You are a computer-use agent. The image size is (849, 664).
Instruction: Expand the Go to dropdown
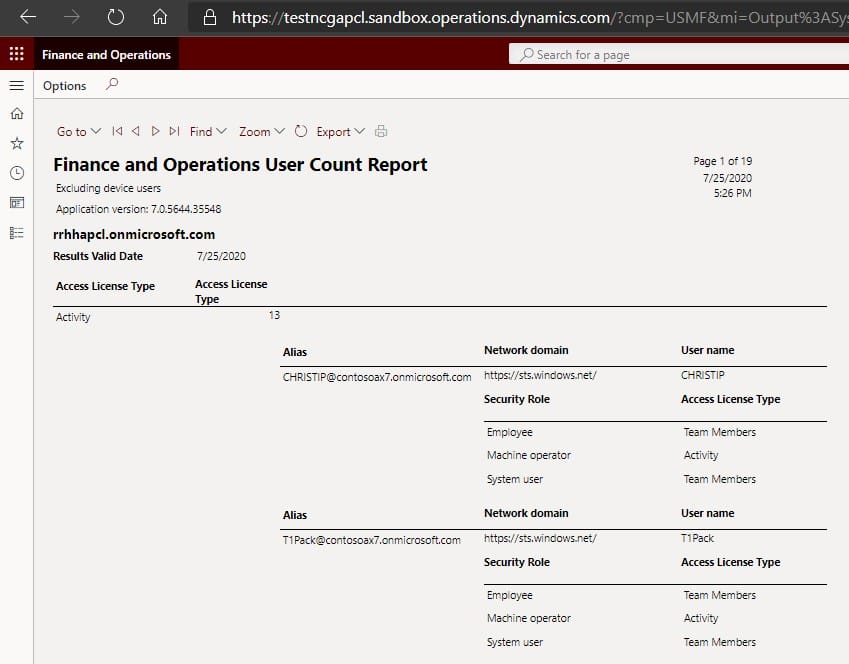click(x=79, y=131)
